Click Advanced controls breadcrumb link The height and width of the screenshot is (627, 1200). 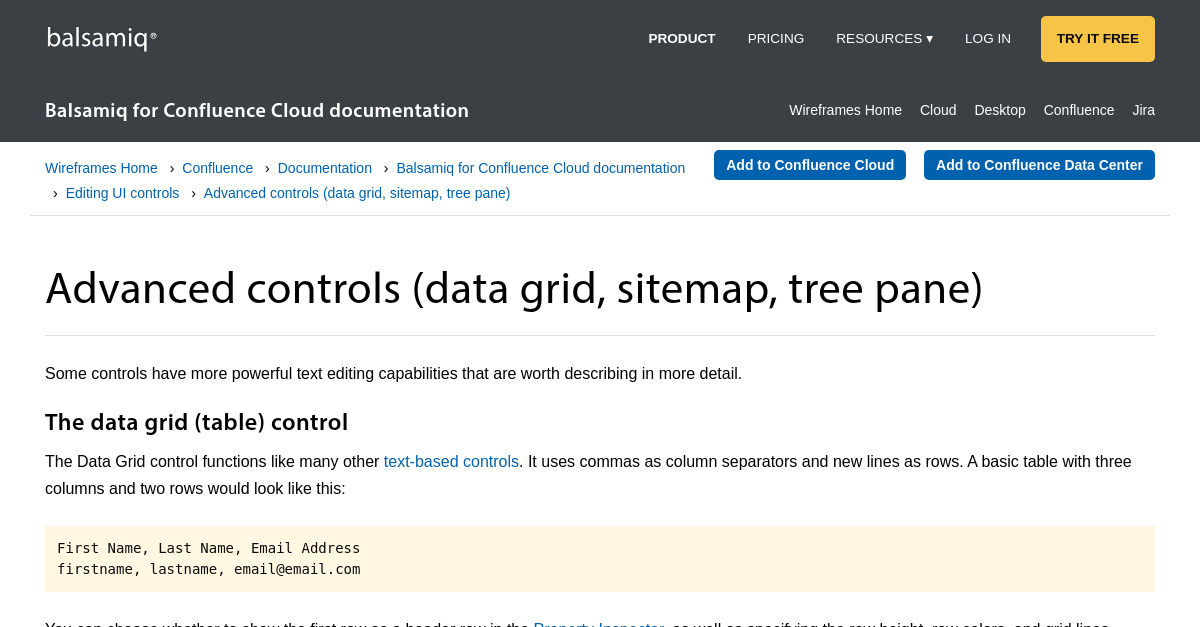357,193
